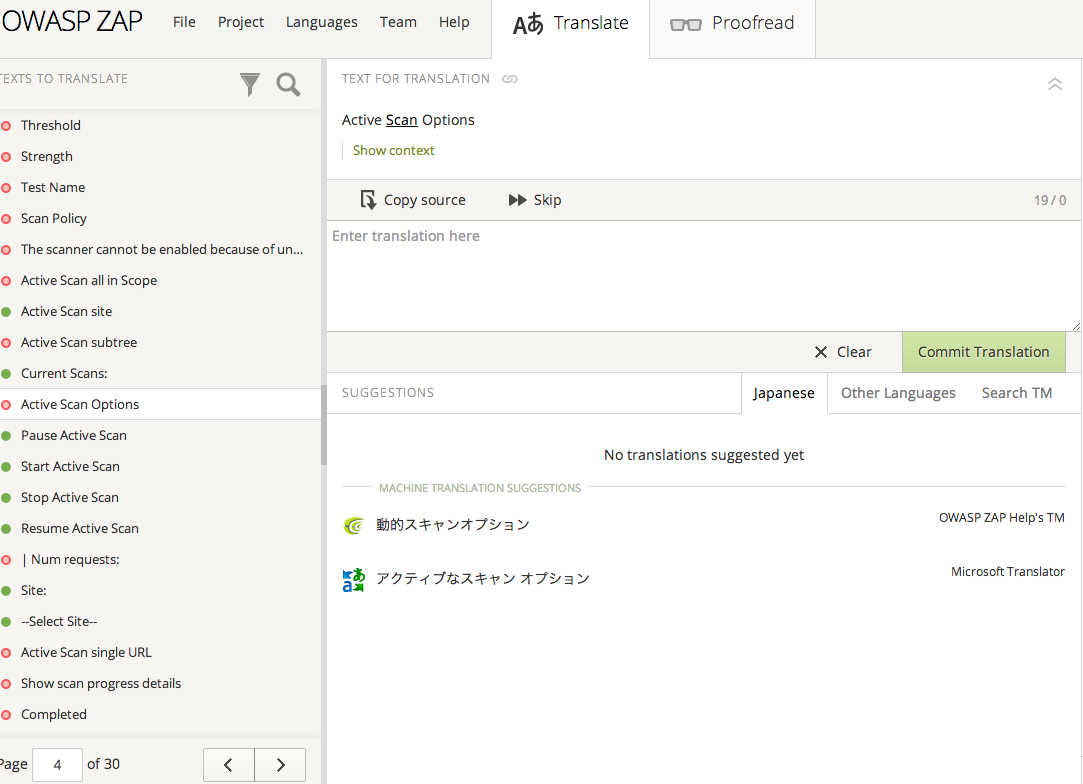
Task: Open the Other Languages suggestions tab
Action: (898, 393)
